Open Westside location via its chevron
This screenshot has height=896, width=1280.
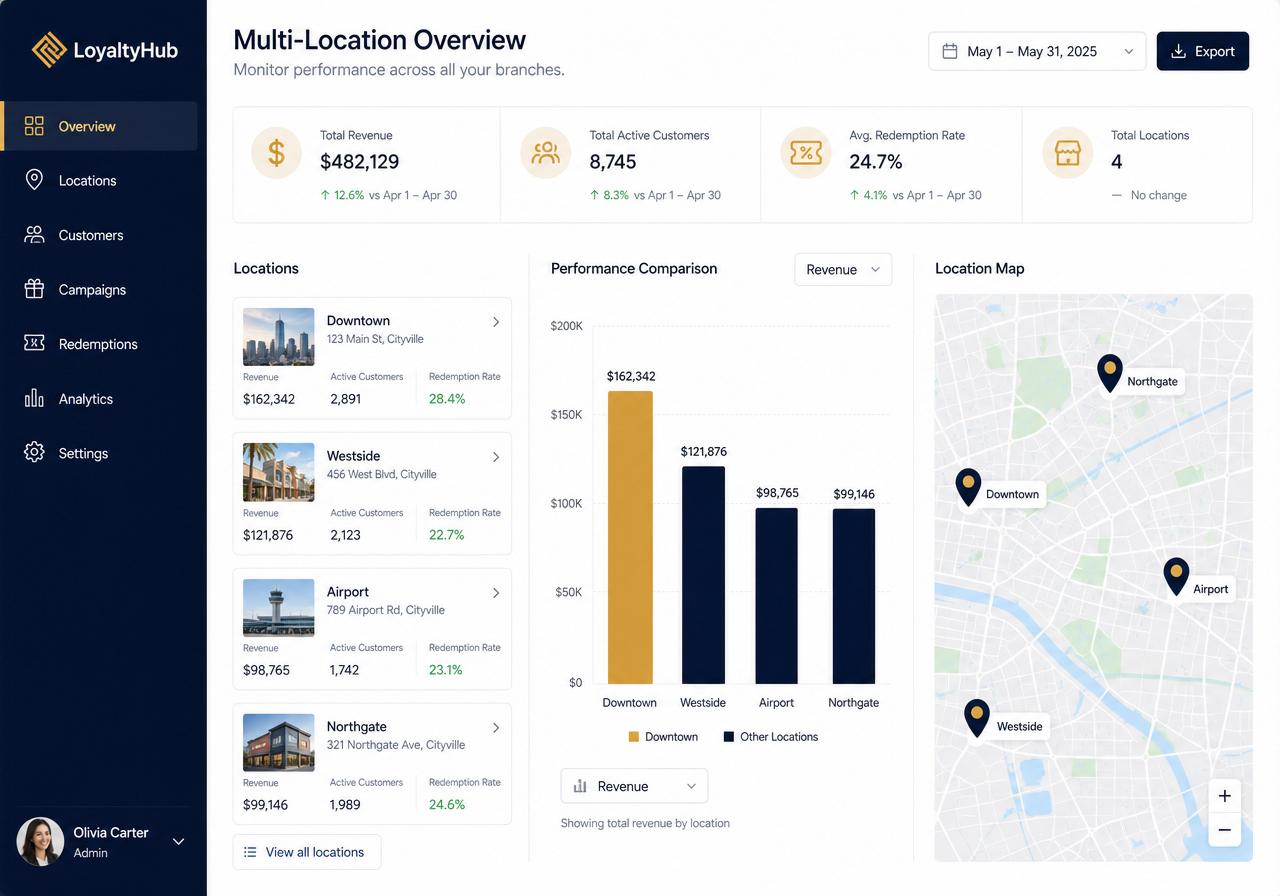pyautogui.click(x=496, y=457)
